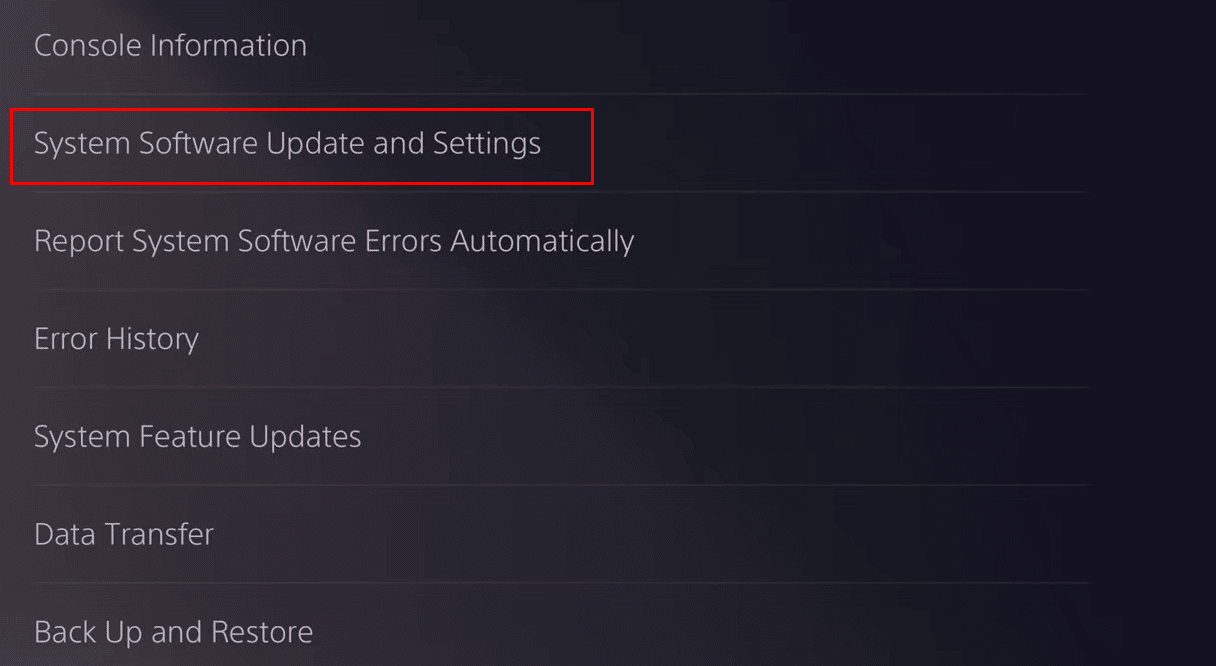Viewport: 1216px width, 666px height.
Task: Open the entry above Data Transfer
Action: [197, 436]
